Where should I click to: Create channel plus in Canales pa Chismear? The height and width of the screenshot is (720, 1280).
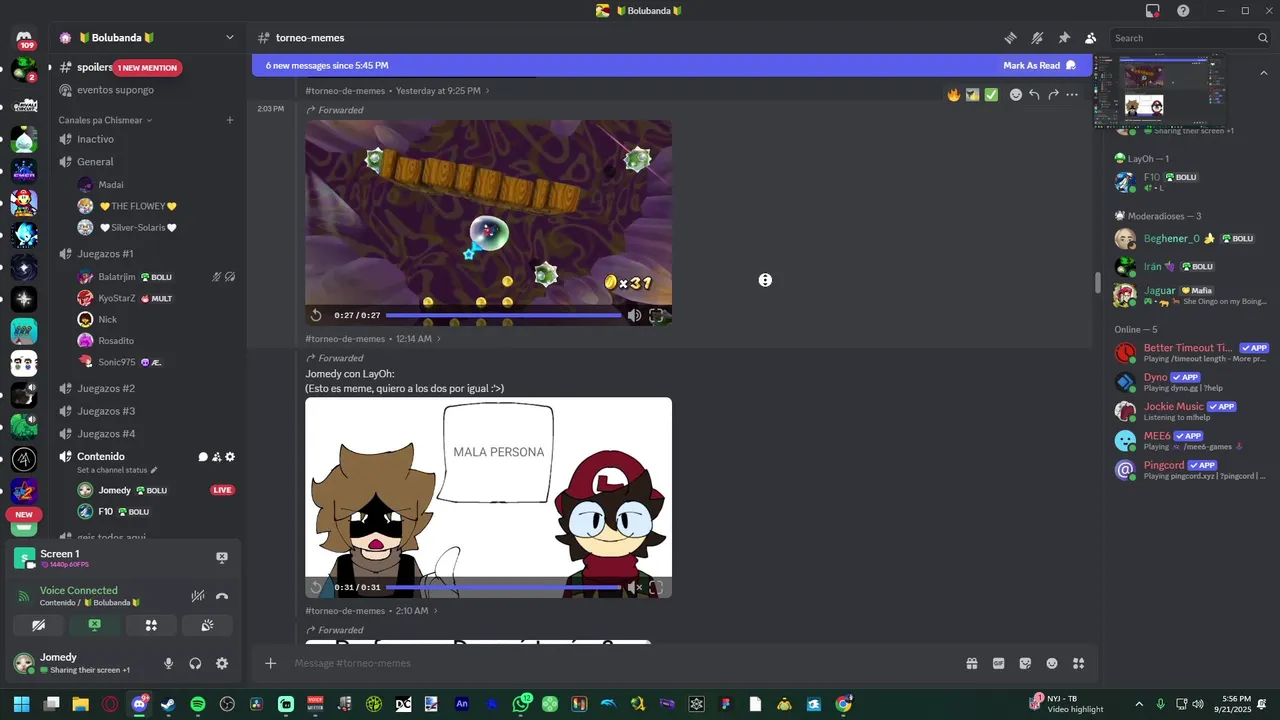click(230, 120)
